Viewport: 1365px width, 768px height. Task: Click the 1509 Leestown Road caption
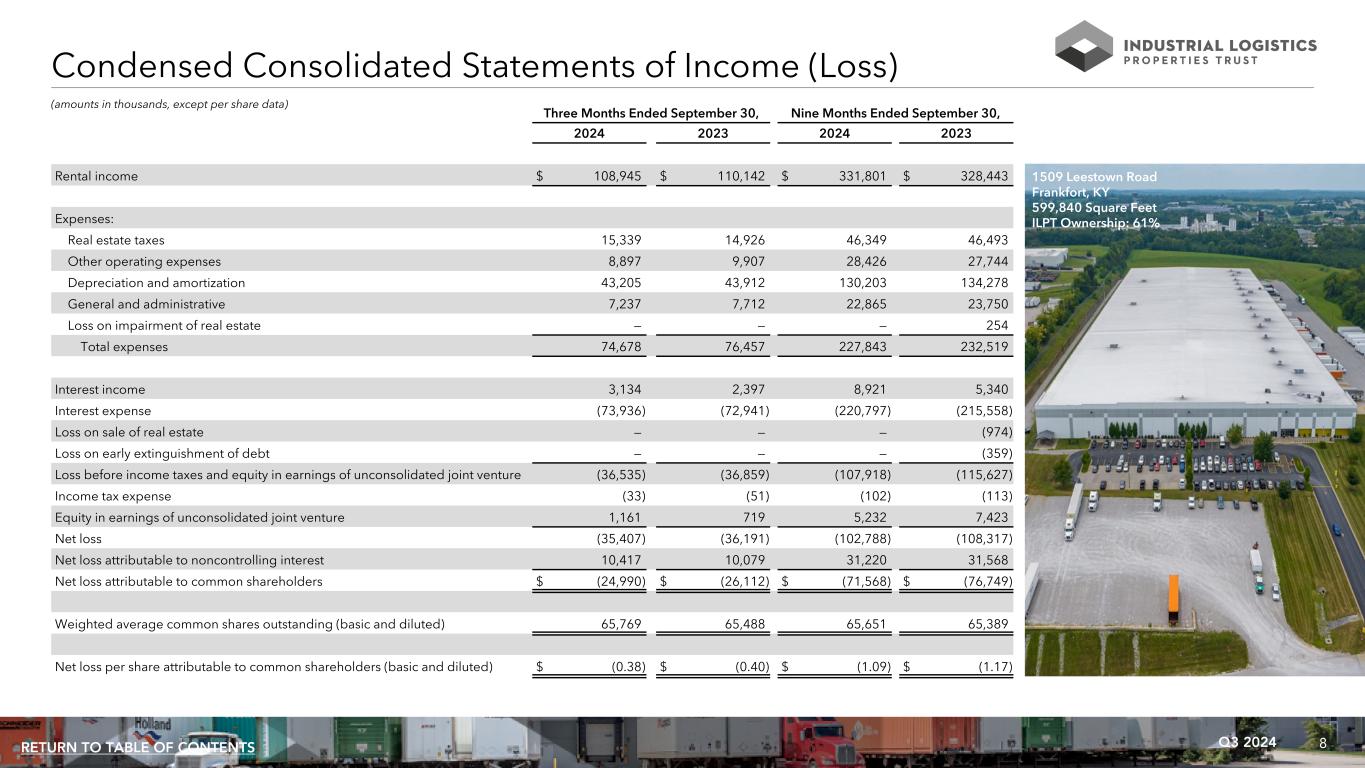tap(1094, 177)
